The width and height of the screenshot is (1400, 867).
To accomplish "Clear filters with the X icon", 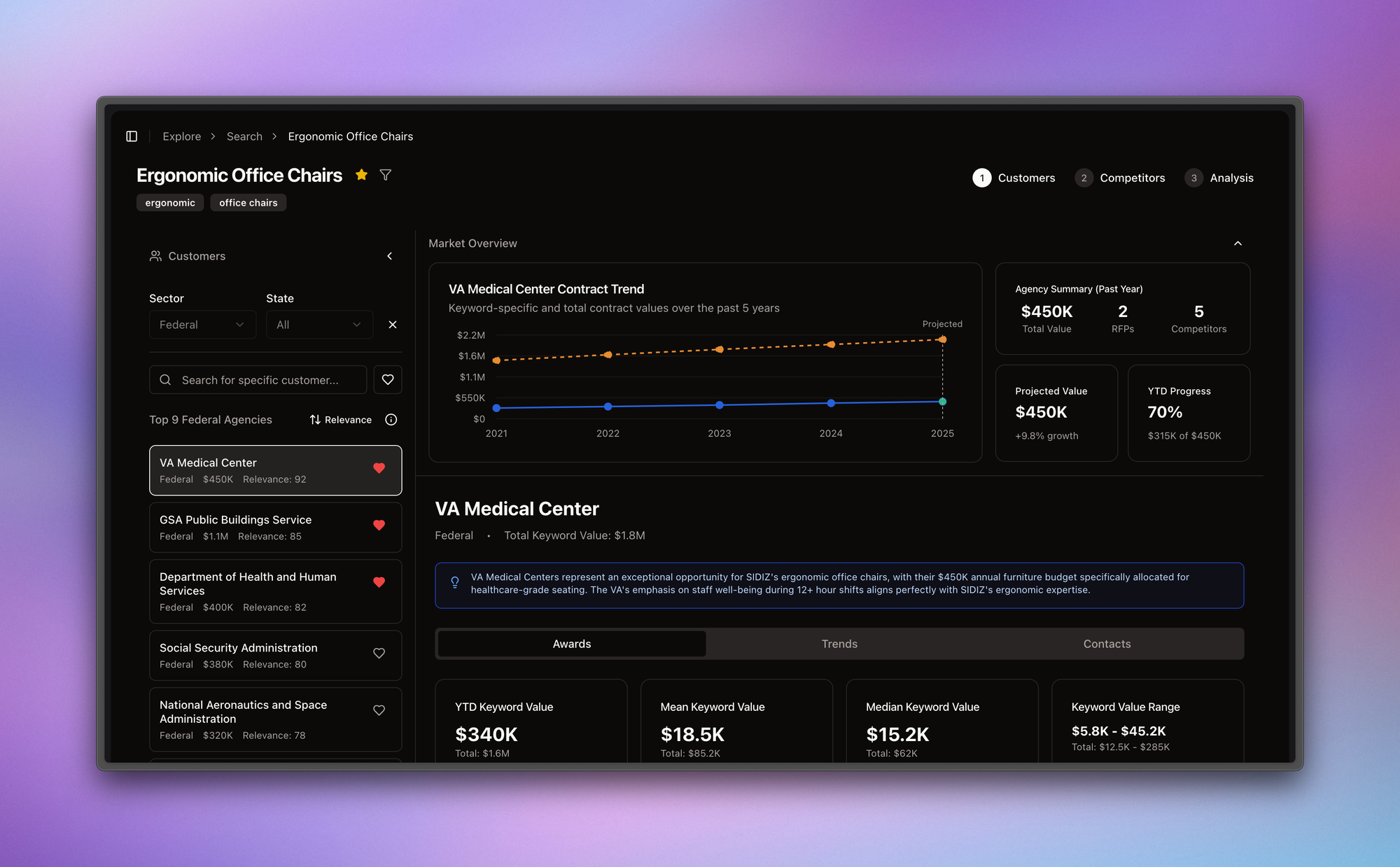I will click(x=393, y=325).
